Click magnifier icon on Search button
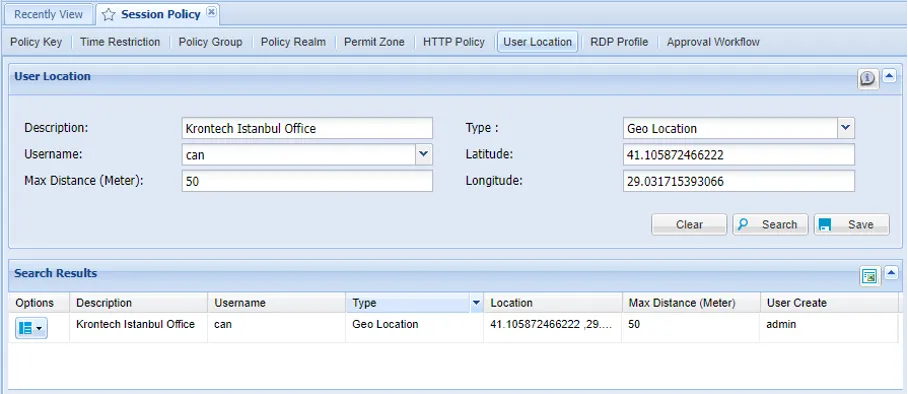This screenshot has width=908, height=394. point(744,224)
